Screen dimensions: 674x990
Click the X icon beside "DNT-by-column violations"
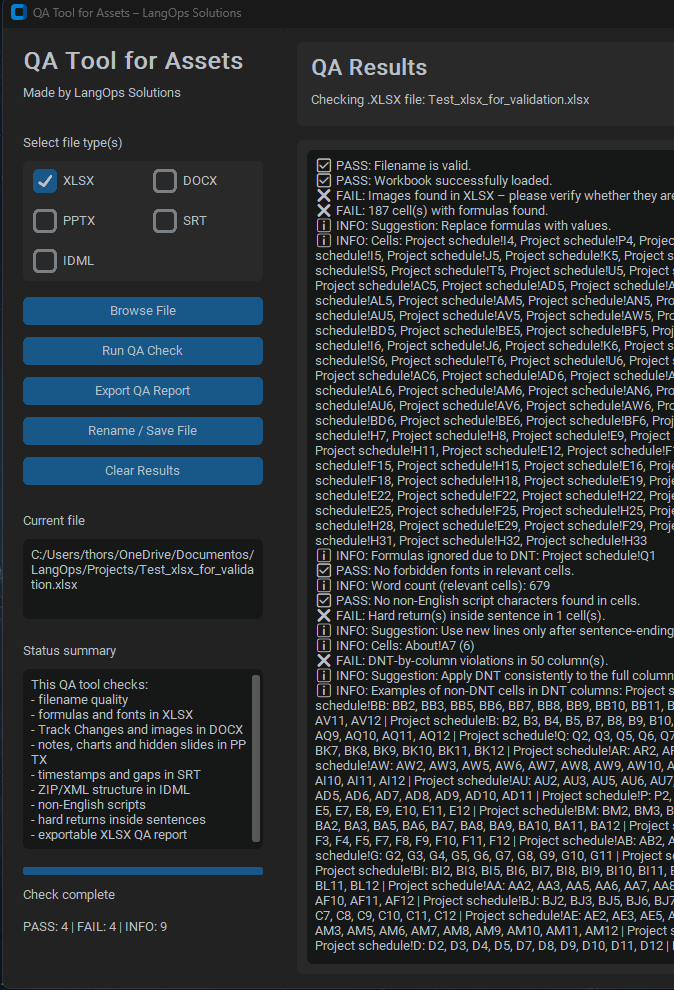324,661
